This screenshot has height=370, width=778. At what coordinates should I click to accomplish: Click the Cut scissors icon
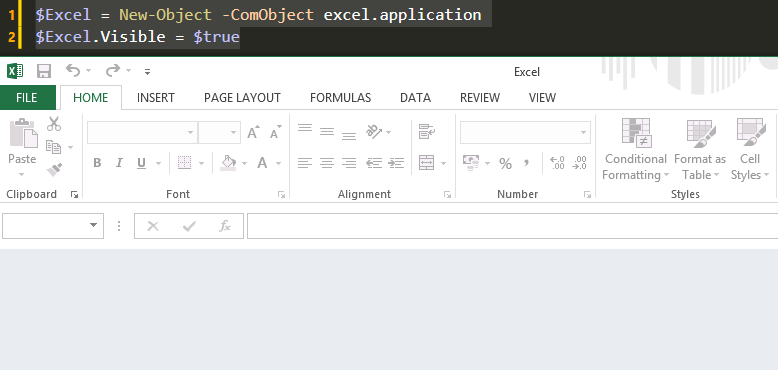pos(54,124)
